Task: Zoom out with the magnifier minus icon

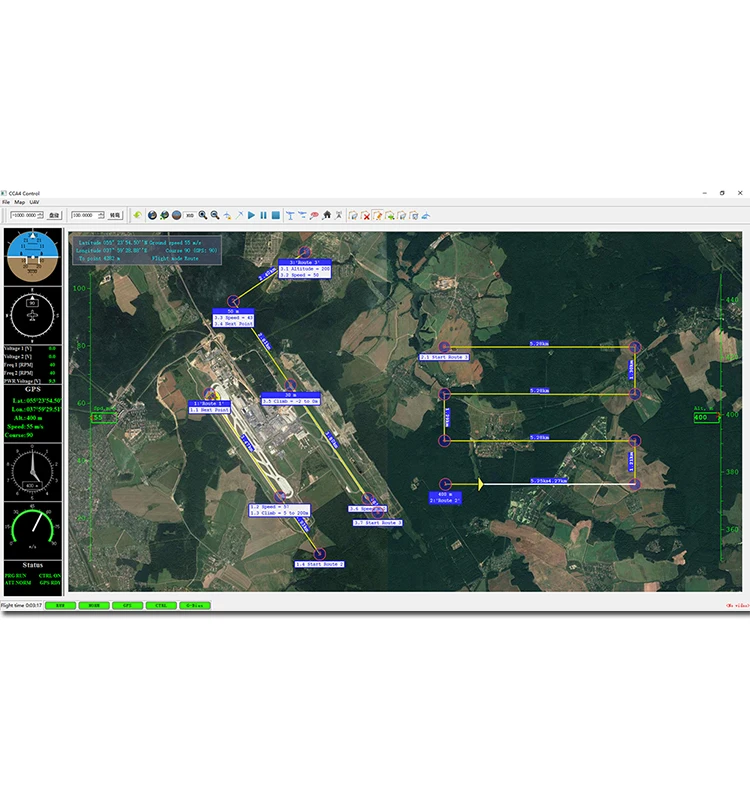Action: coord(215,215)
